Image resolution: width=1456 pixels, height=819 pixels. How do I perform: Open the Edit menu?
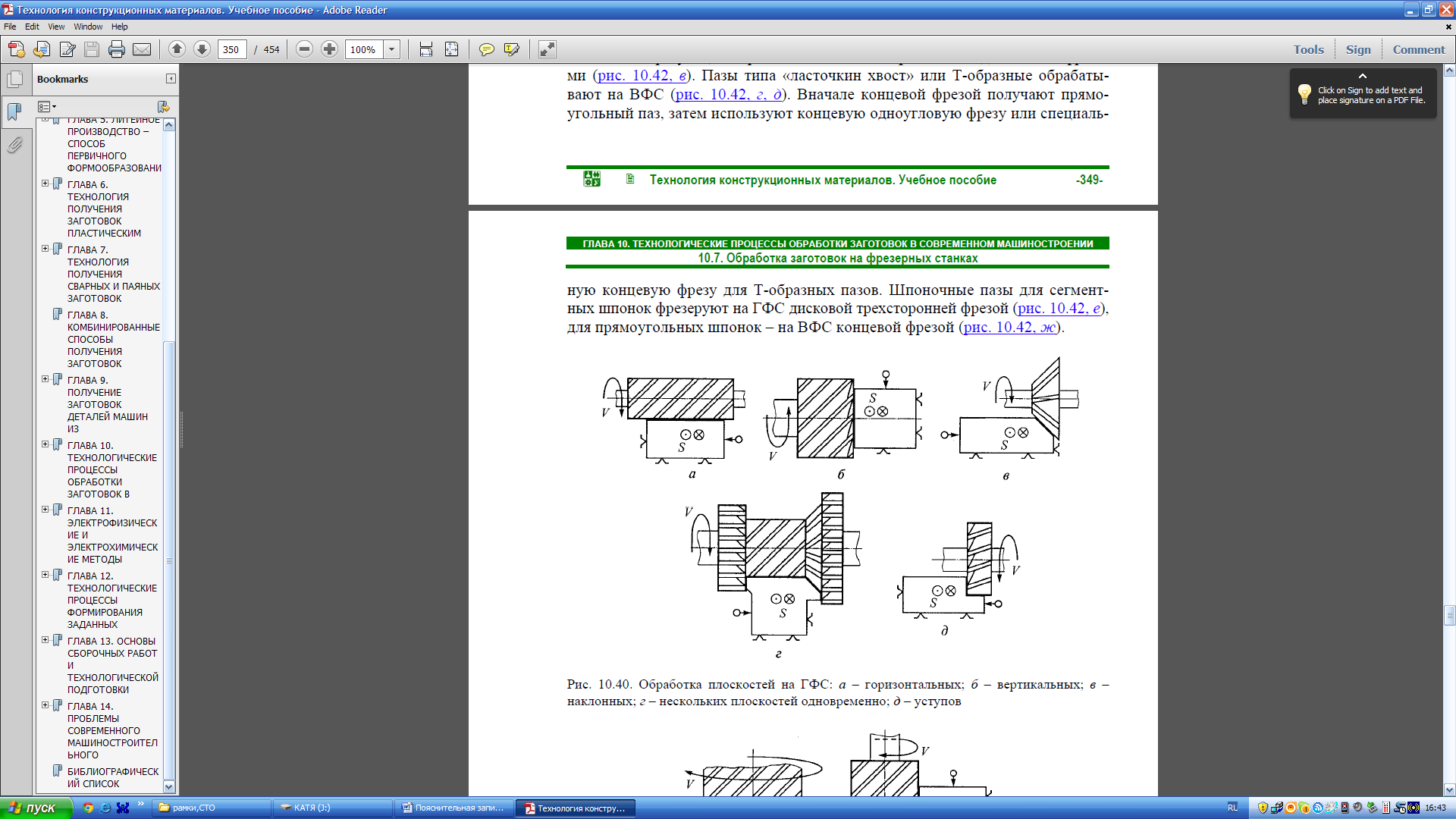[32, 27]
